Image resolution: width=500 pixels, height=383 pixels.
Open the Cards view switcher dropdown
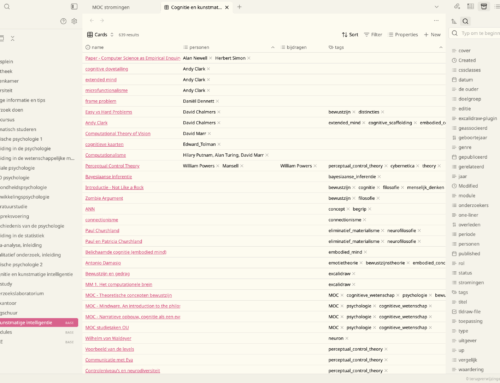100,35
